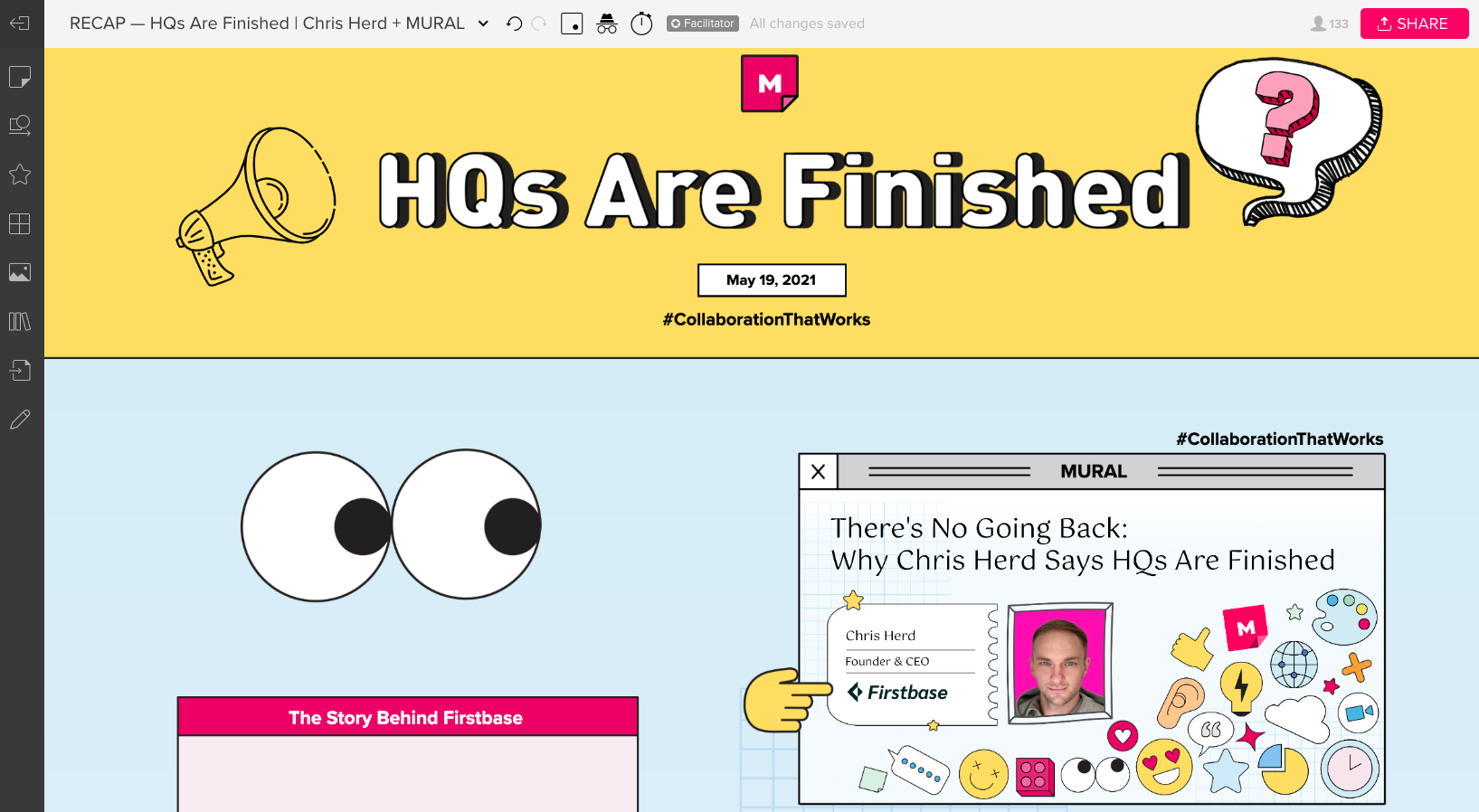Select the sticky note tool in sidebar
This screenshot has height=812, width=1479.
(x=20, y=77)
